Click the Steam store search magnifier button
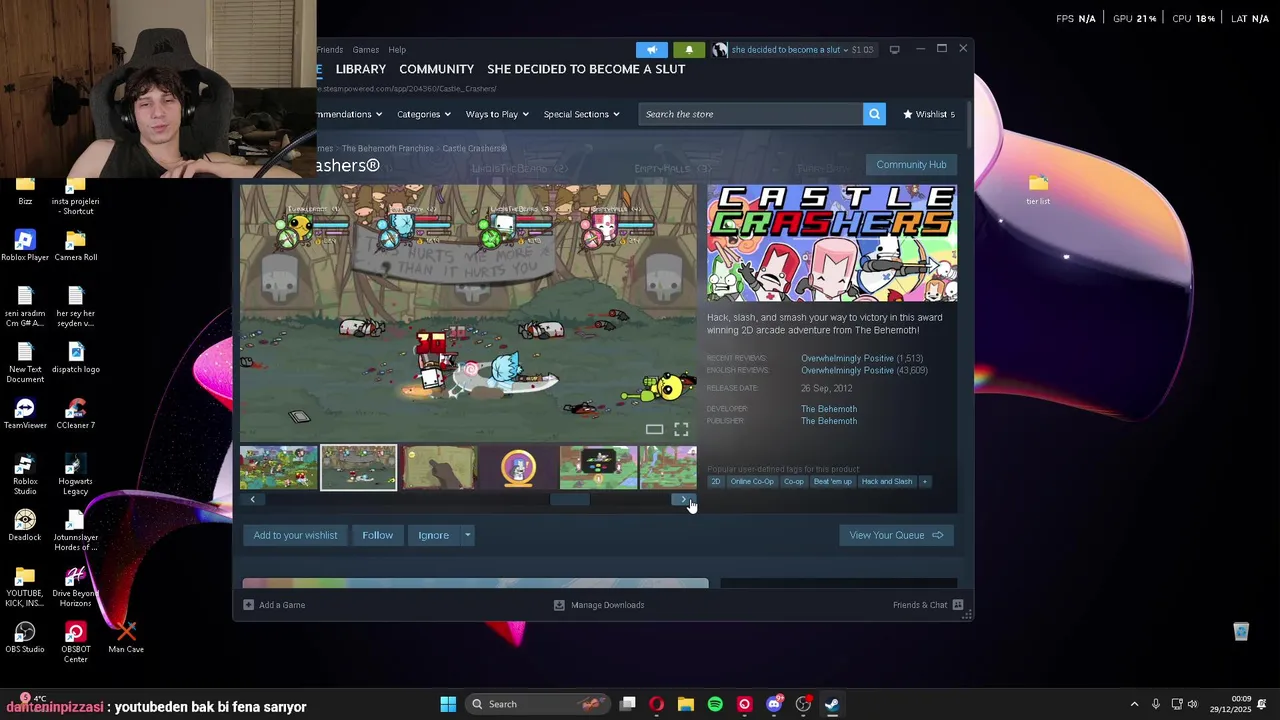This screenshot has height=720, width=1280. [x=874, y=114]
